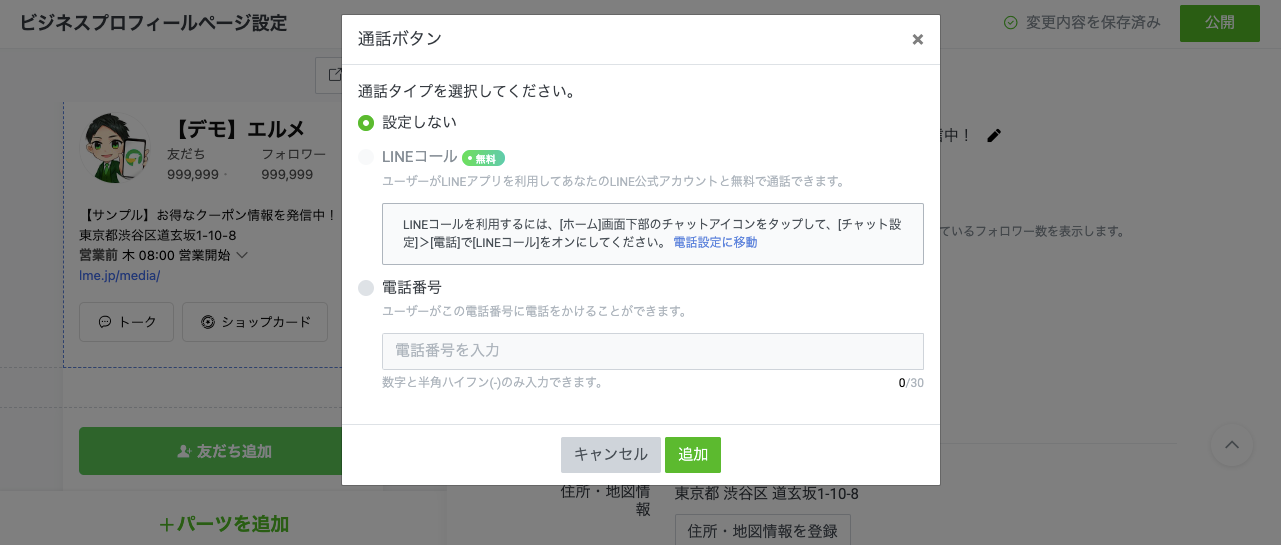This screenshot has height=545, width=1281.
Task: Open the 電話設定に移動 link
Action: click(715, 242)
